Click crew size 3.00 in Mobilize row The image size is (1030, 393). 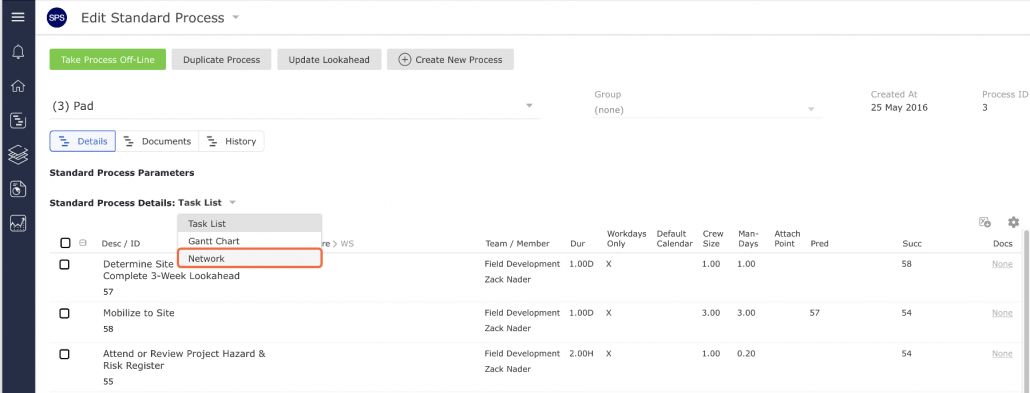[711, 313]
